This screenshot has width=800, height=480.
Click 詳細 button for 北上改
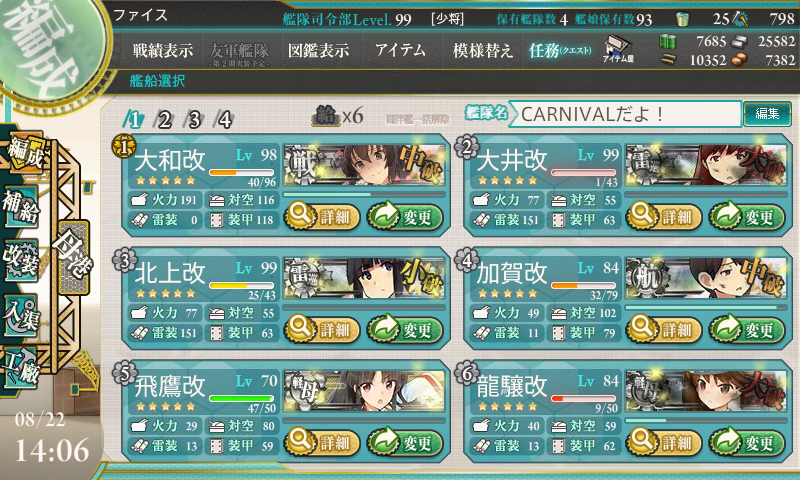(x=322, y=330)
